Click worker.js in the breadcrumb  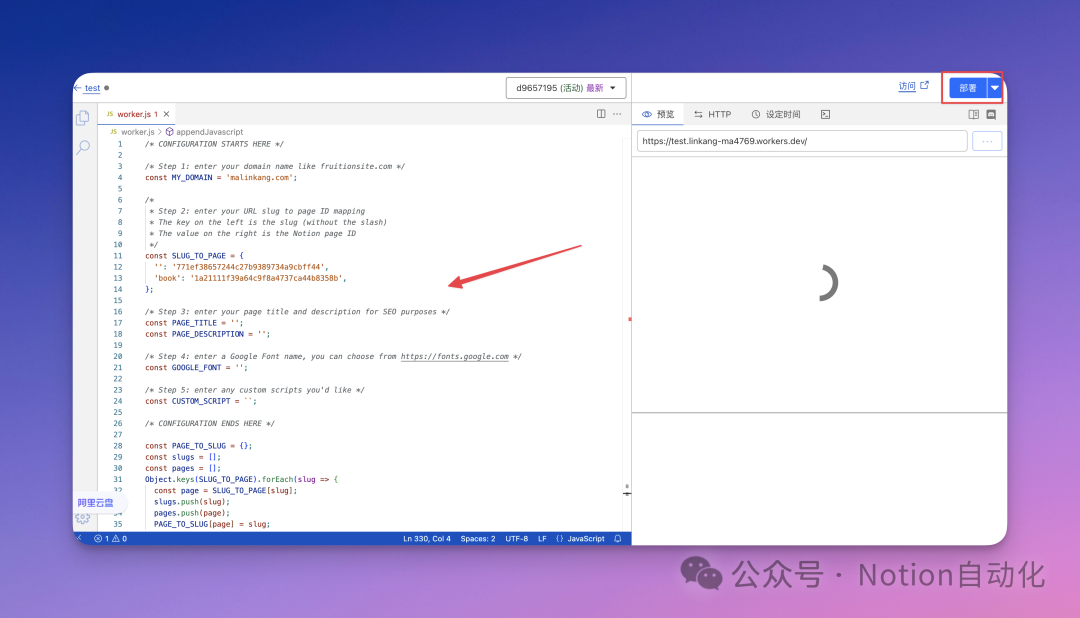(138, 132)
